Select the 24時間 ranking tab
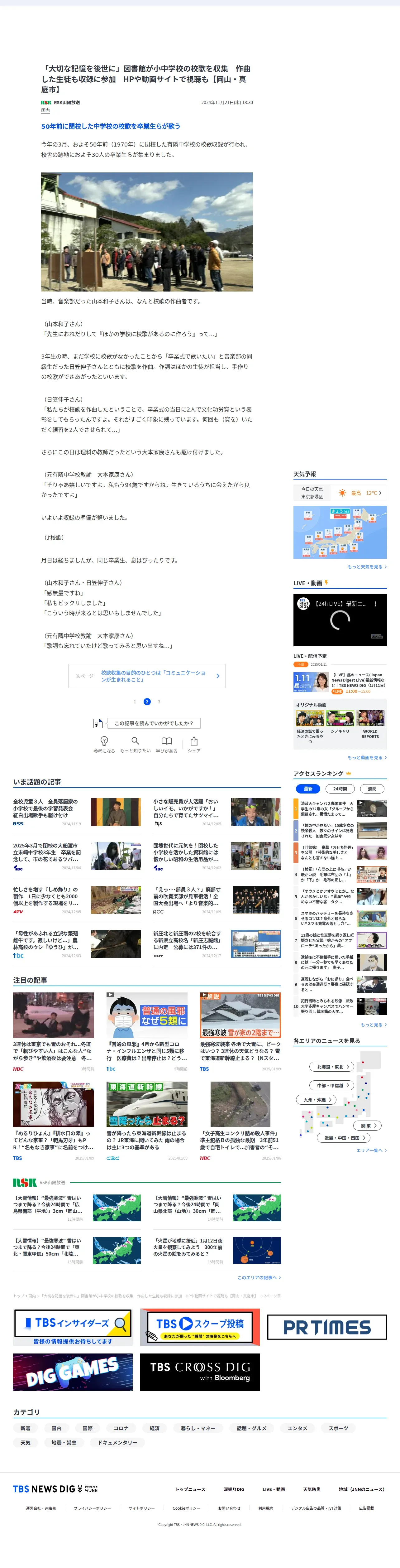Image resolution: width=400 pixels, height=1568 pixels. (340, 788)
